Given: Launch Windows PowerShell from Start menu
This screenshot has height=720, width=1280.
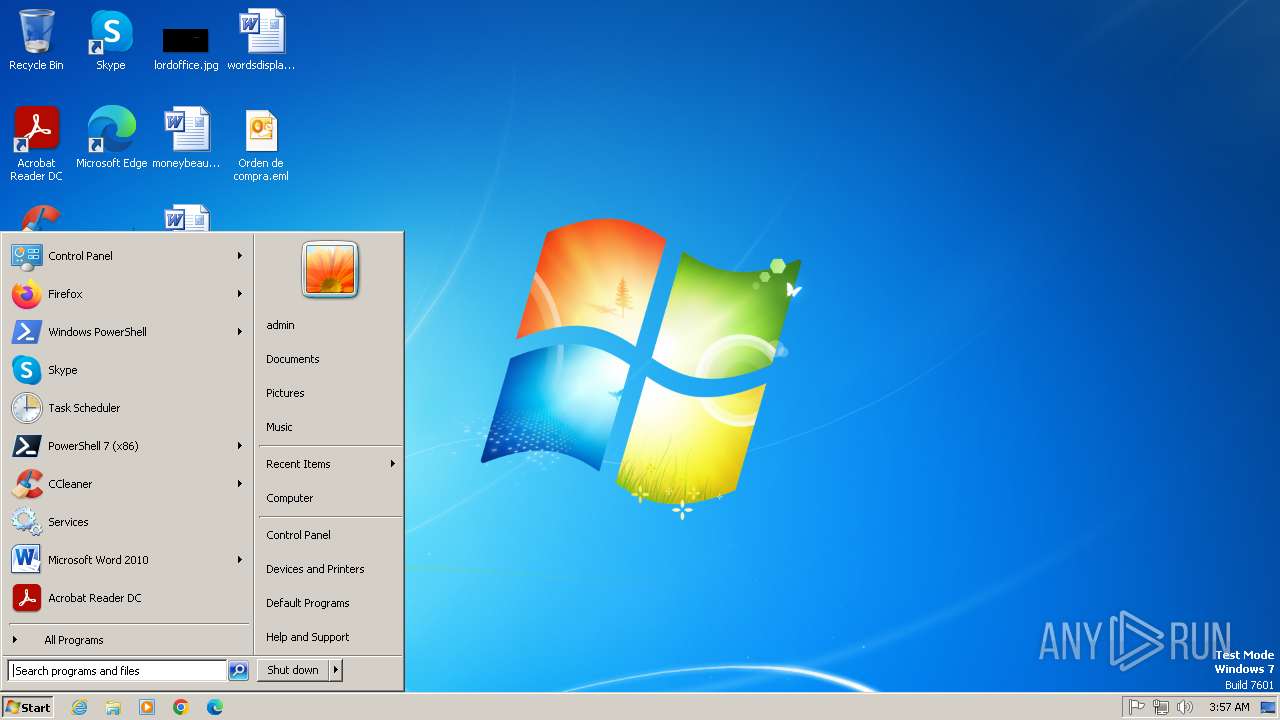Looking at the screenshot, I should (x=128, y=332).
